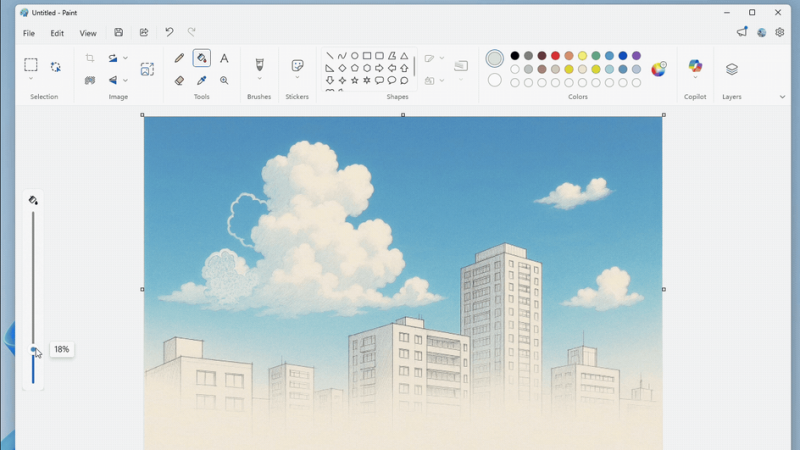
Task: Select the Right arrow shape
Action: tap(379, 68)
